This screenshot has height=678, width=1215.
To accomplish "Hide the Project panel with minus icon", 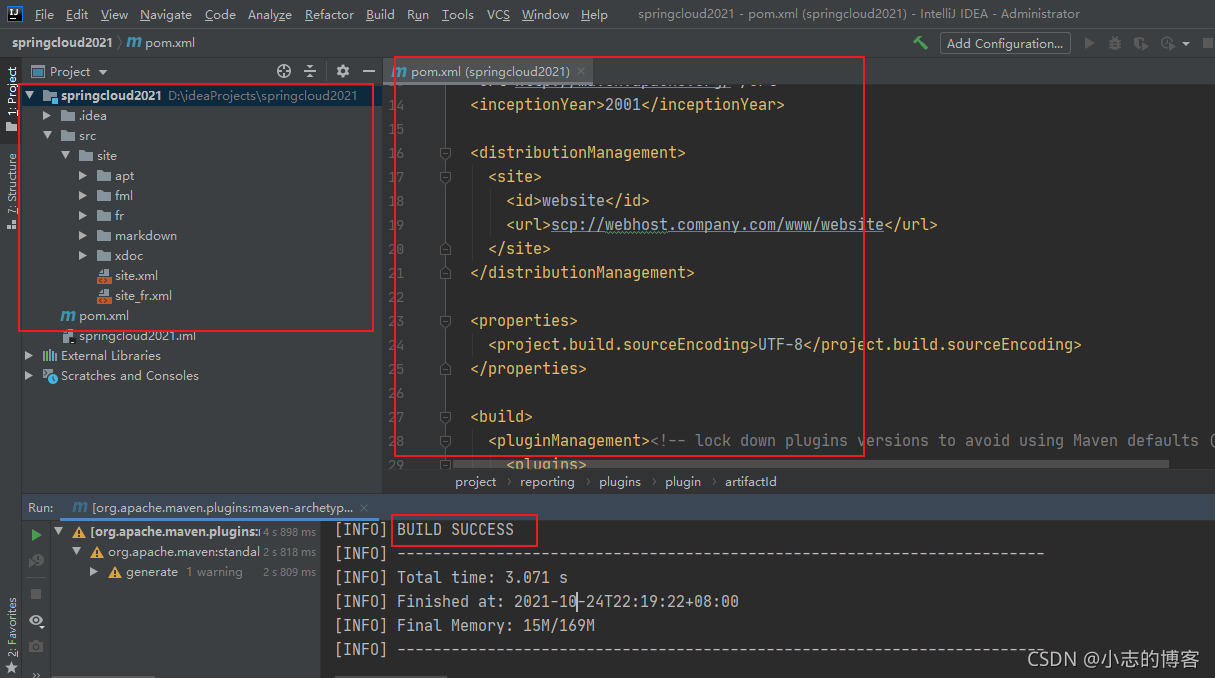I will point(368,71).
